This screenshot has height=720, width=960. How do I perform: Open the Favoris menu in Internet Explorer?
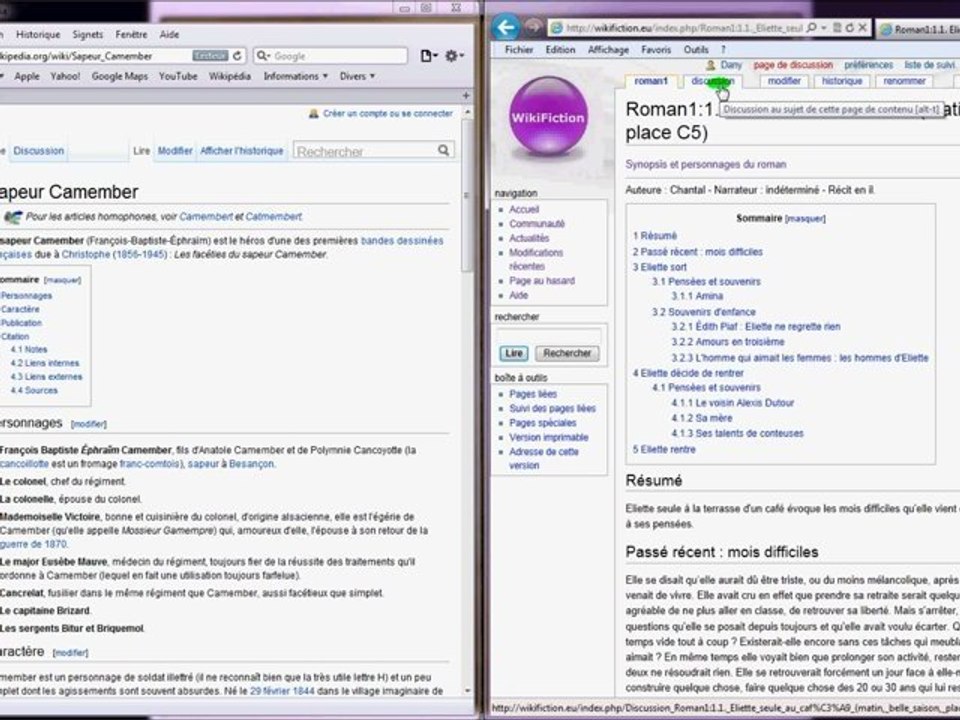656,50
